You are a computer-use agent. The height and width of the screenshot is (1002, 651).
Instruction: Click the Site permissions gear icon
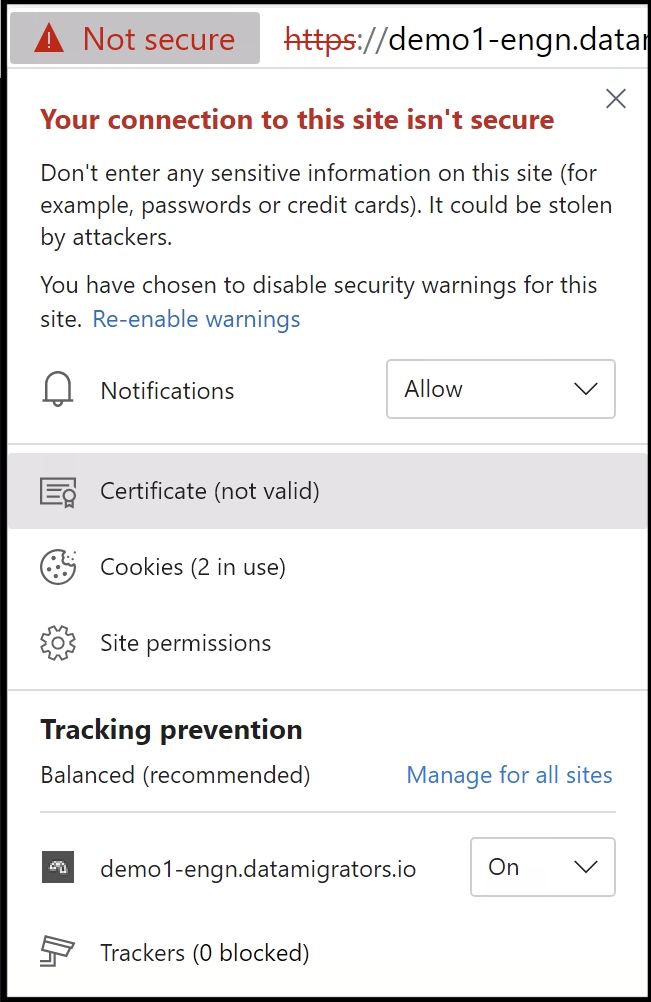tap(58, 643)
